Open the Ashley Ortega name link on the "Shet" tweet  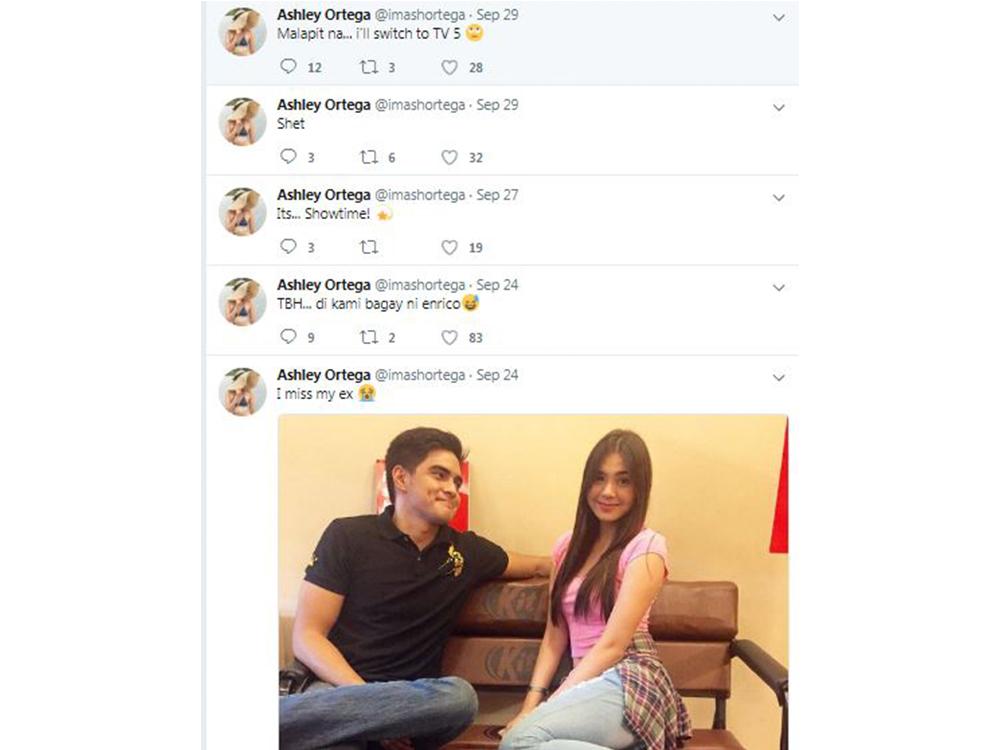click(323, 105)
